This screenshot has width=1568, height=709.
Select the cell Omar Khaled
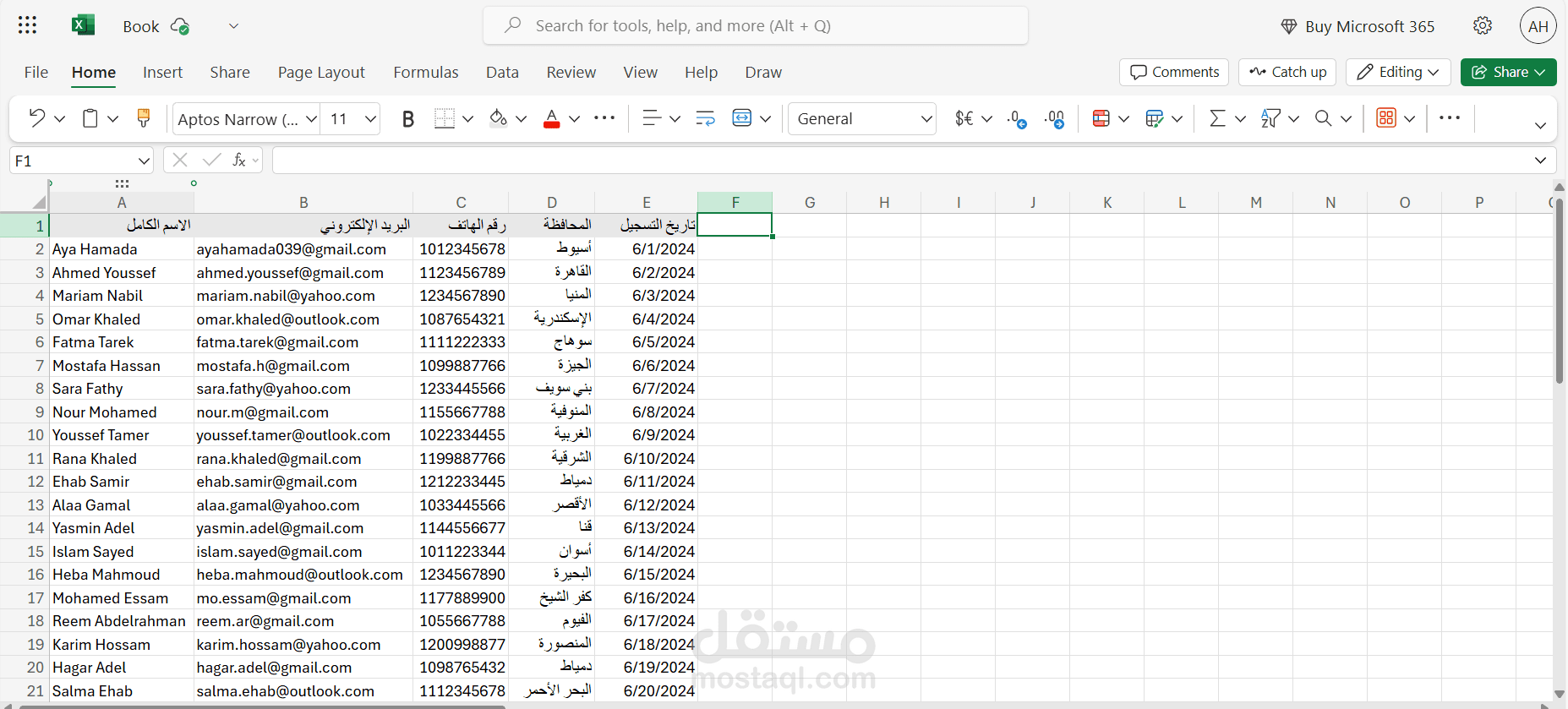point(122,319)
